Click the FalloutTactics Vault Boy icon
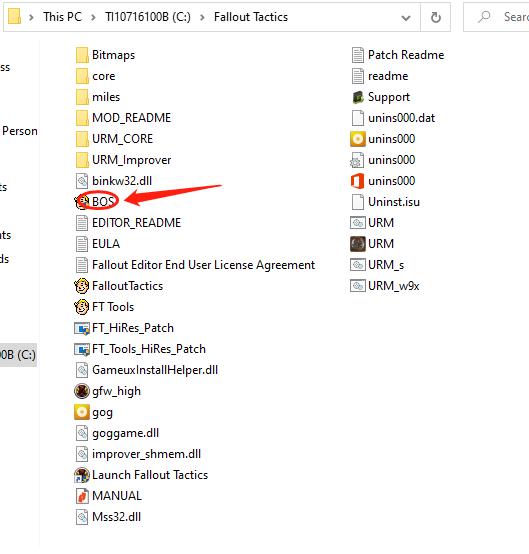The image size is (529, 554). pos(82,286)
